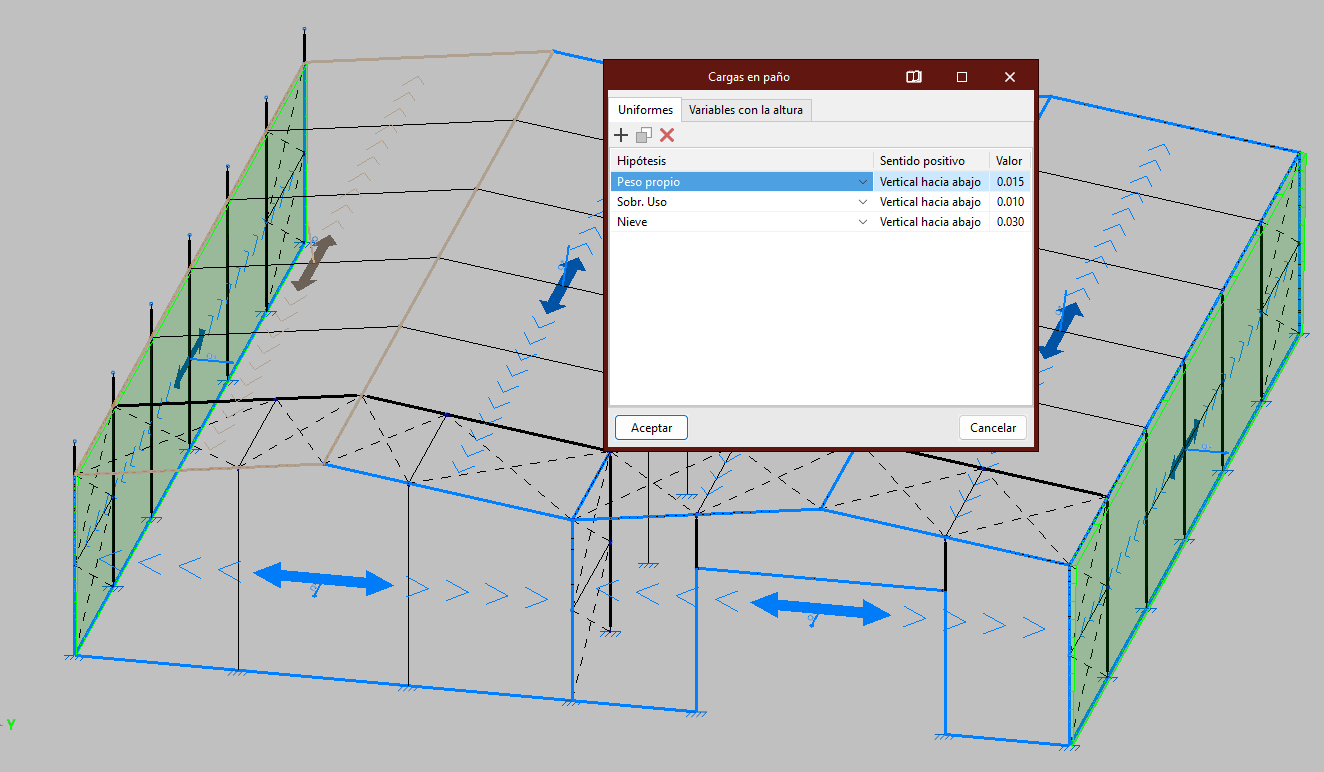Delete the selected load with red X
The height and width of the screenshot is (772, 1324).
[x=667, y=135]
